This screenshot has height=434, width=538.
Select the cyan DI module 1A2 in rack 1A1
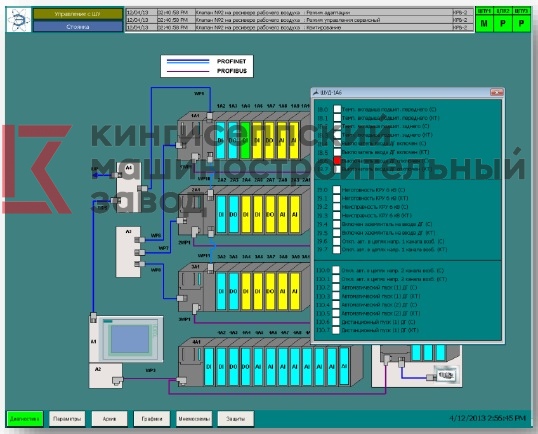tap(221, 140)
